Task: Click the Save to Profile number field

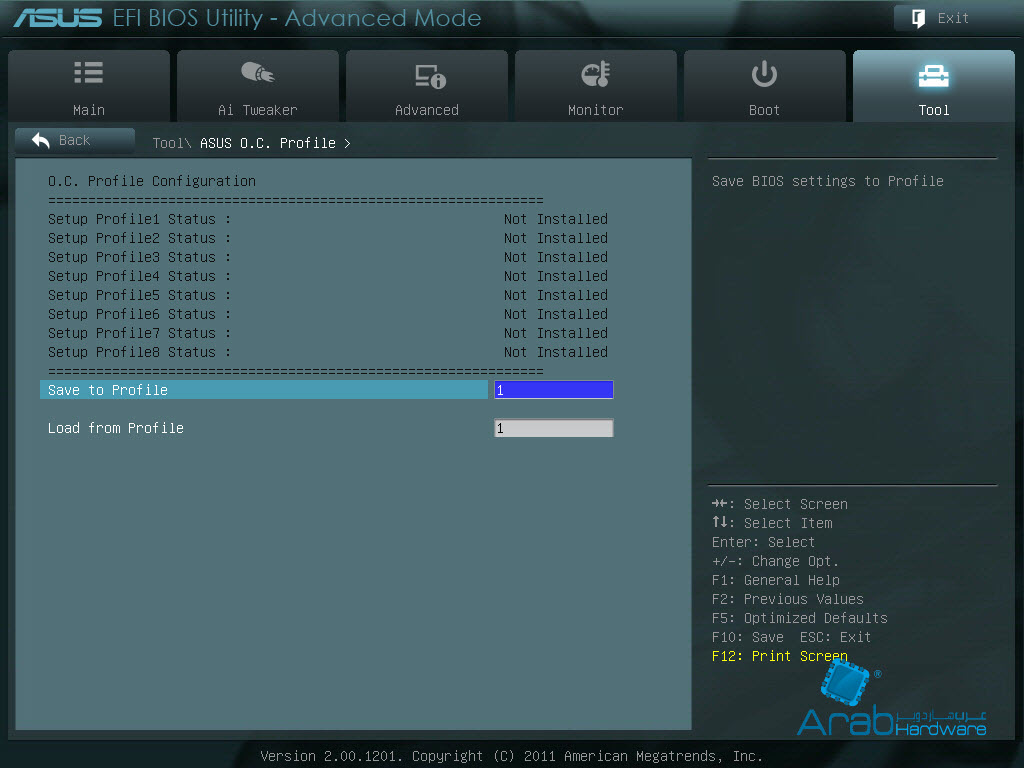Action: (554, 390)
